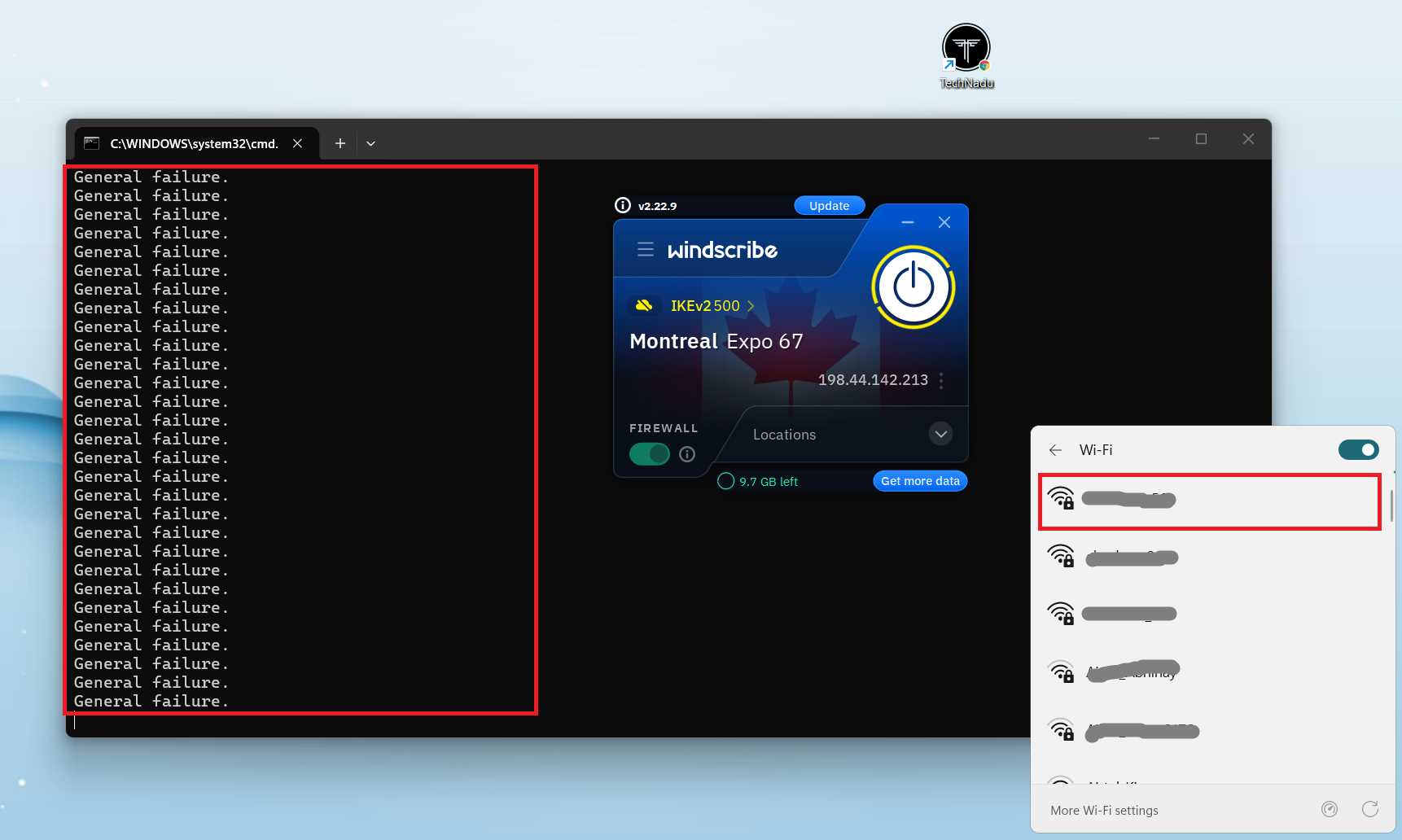Click the 198.44.142.213 IP address
The width and height of the screenshot is (1402, 840).
[873, 380]
